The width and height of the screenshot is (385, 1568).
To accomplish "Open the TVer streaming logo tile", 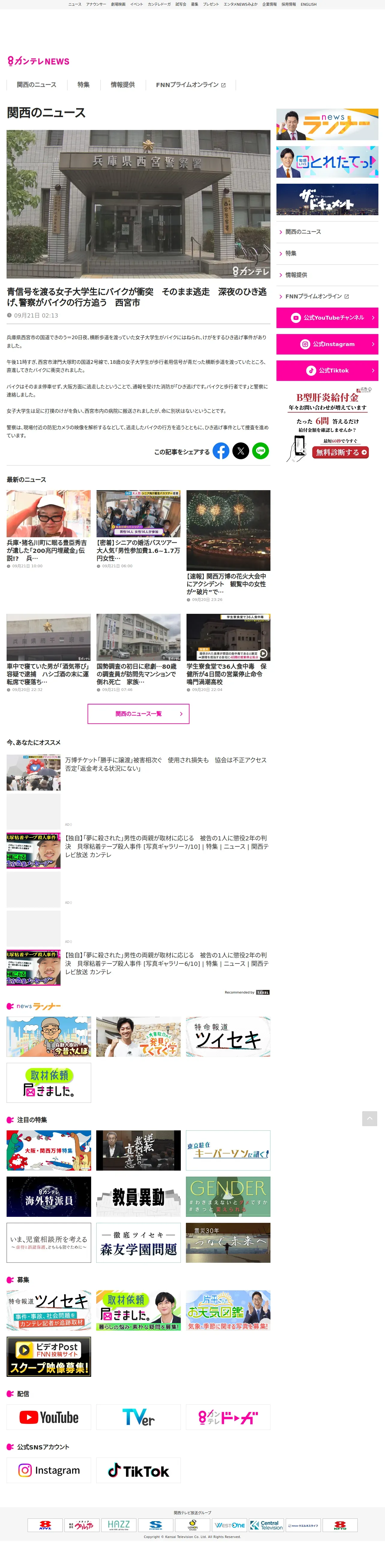I will click(139, 1417).
